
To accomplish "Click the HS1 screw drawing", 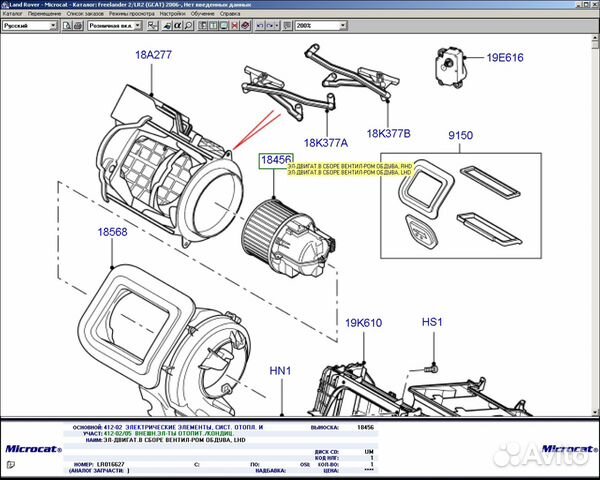I will (430, 368).
